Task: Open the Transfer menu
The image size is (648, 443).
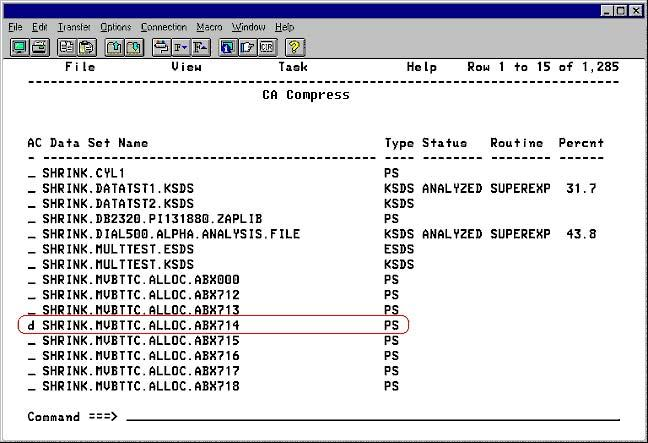Action: [73, 27]
